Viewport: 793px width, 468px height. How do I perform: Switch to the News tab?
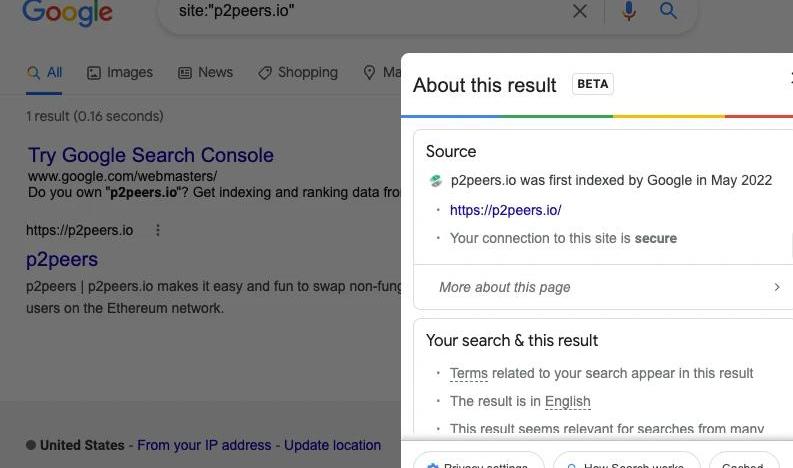(x=205, y=72)
